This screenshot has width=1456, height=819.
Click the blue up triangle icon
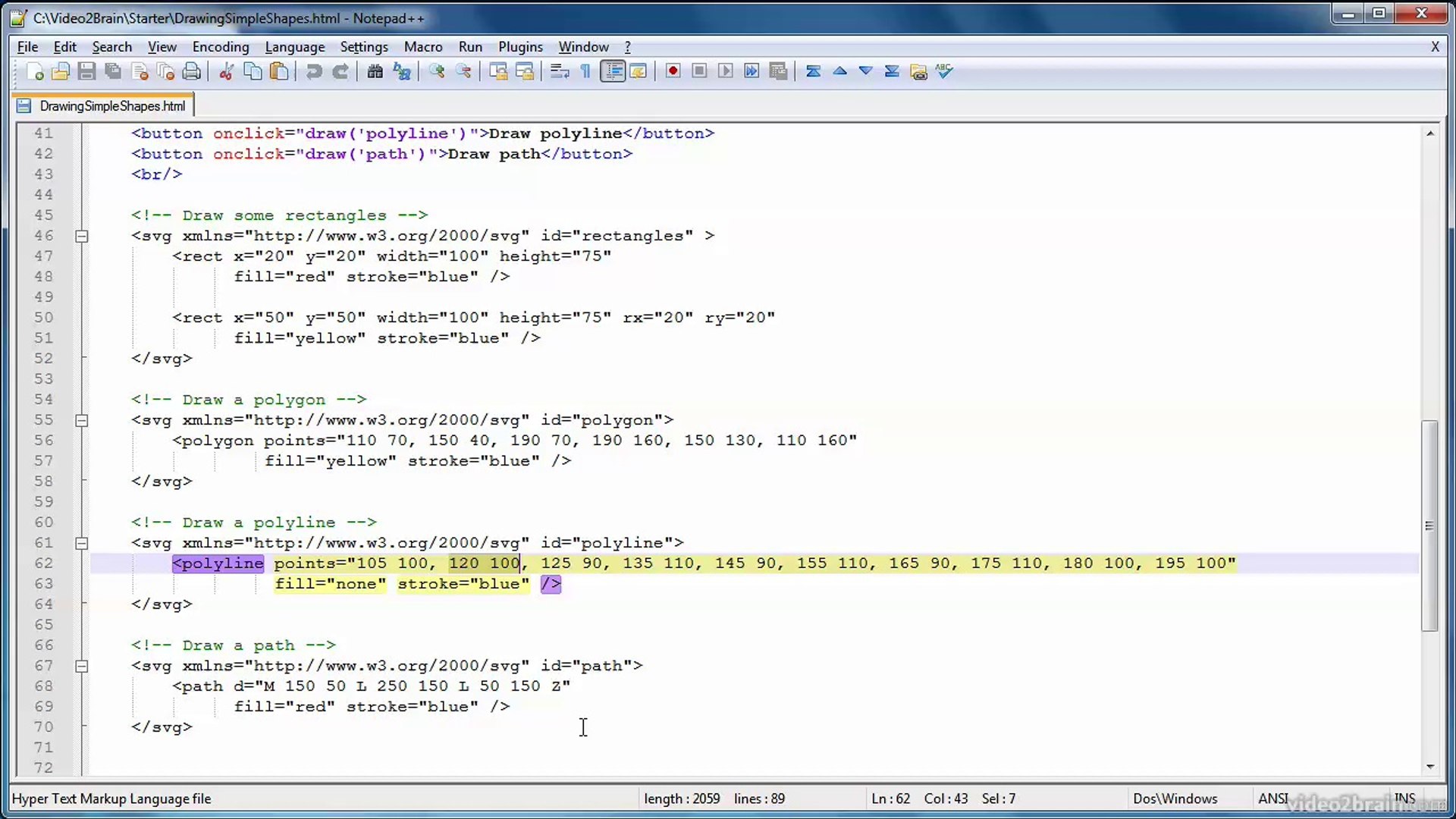(839, 71)
